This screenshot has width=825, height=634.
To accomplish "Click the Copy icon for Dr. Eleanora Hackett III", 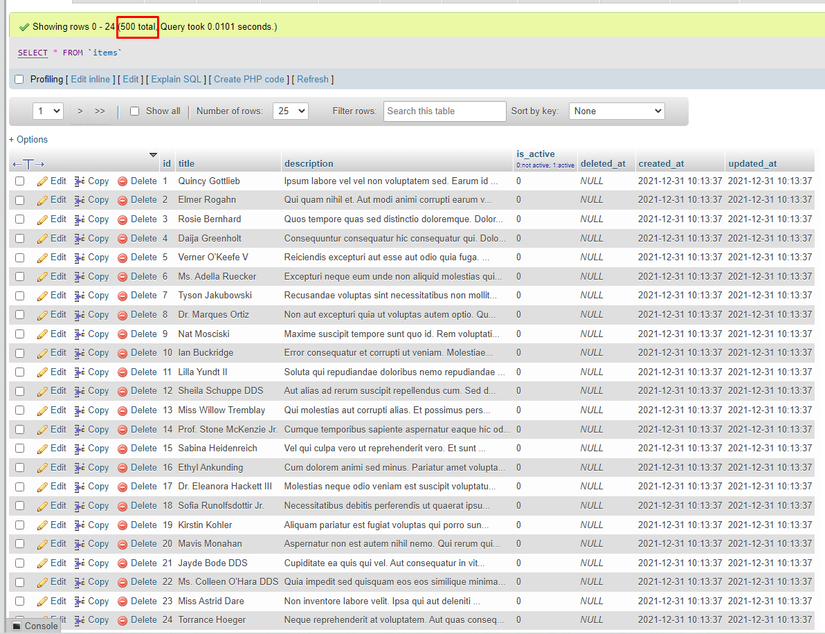I will (x=79, y=487).
